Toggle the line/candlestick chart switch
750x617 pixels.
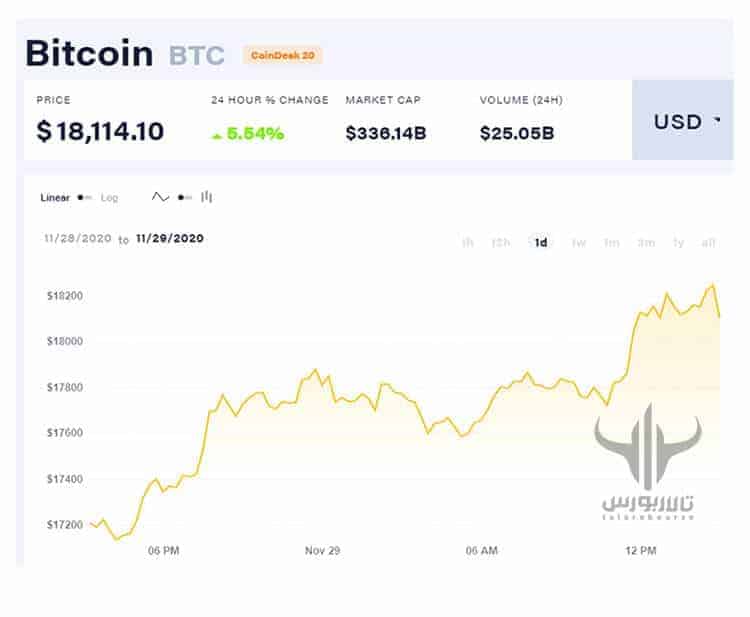click(x=184, y=198)
